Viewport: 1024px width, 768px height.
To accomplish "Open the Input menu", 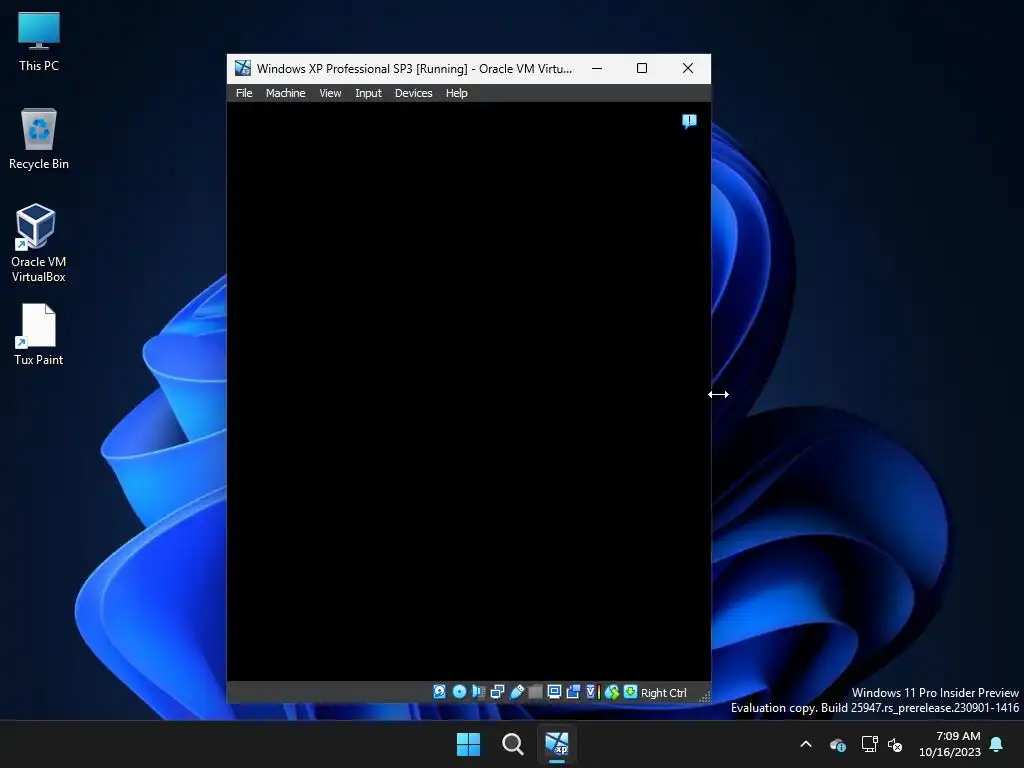I will pyautogui.click(x=368, y=93).
